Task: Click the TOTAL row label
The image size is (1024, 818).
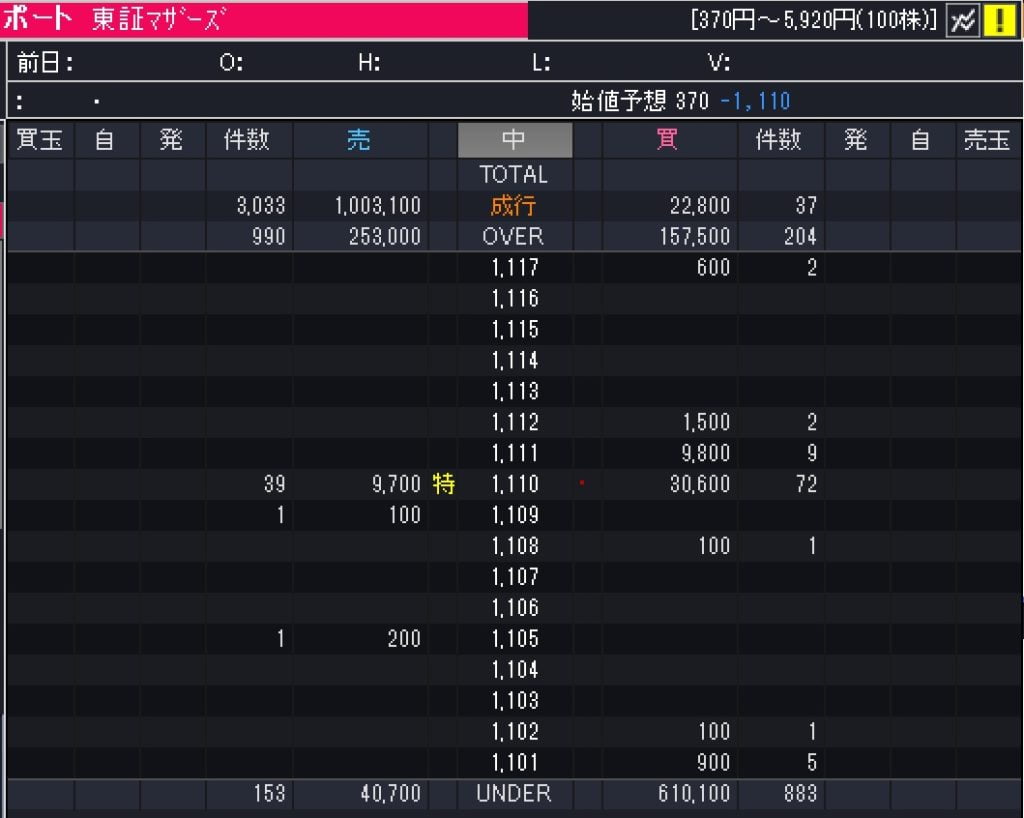Action: [x=514, y=175]
